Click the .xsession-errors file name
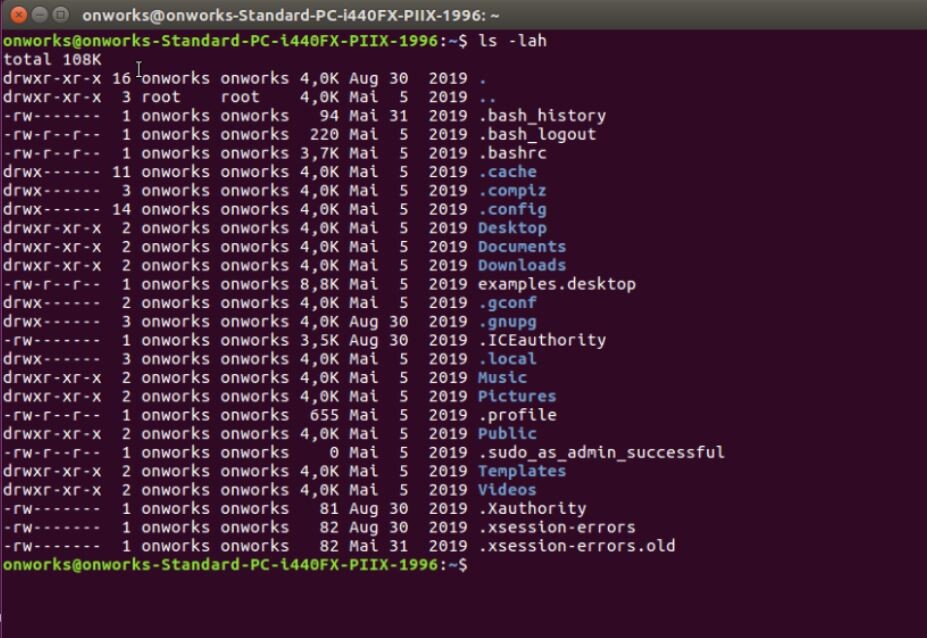 (x=557, y=527)
